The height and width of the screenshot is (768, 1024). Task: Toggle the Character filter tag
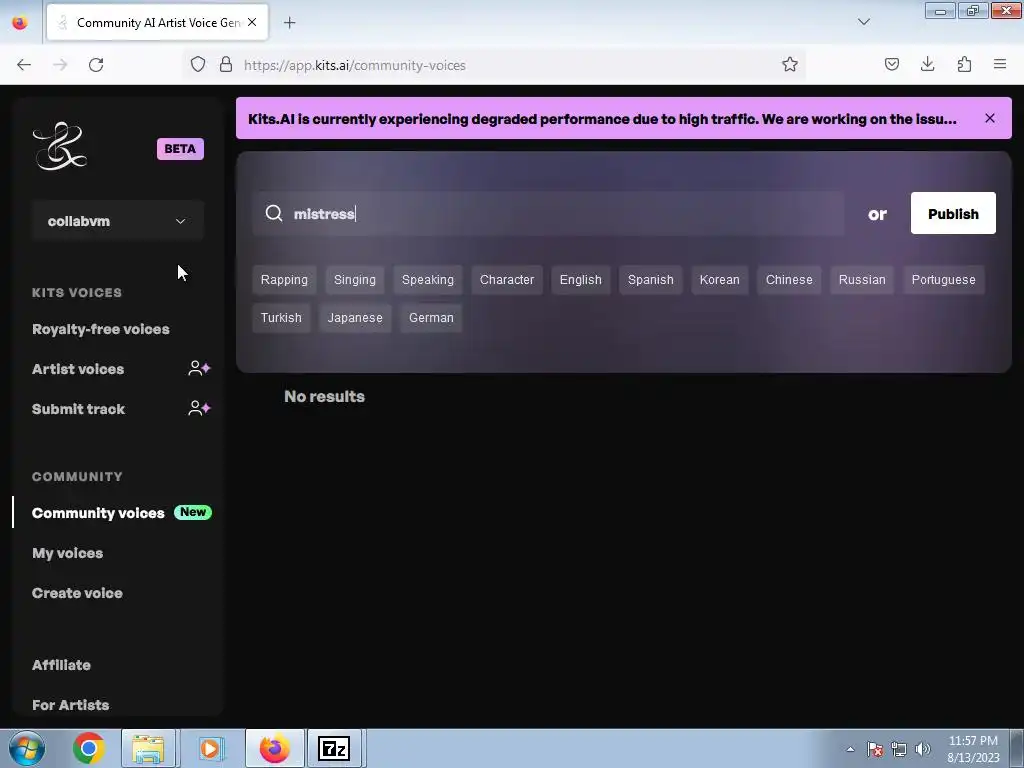pyautogui.click(x=507, y=280)
